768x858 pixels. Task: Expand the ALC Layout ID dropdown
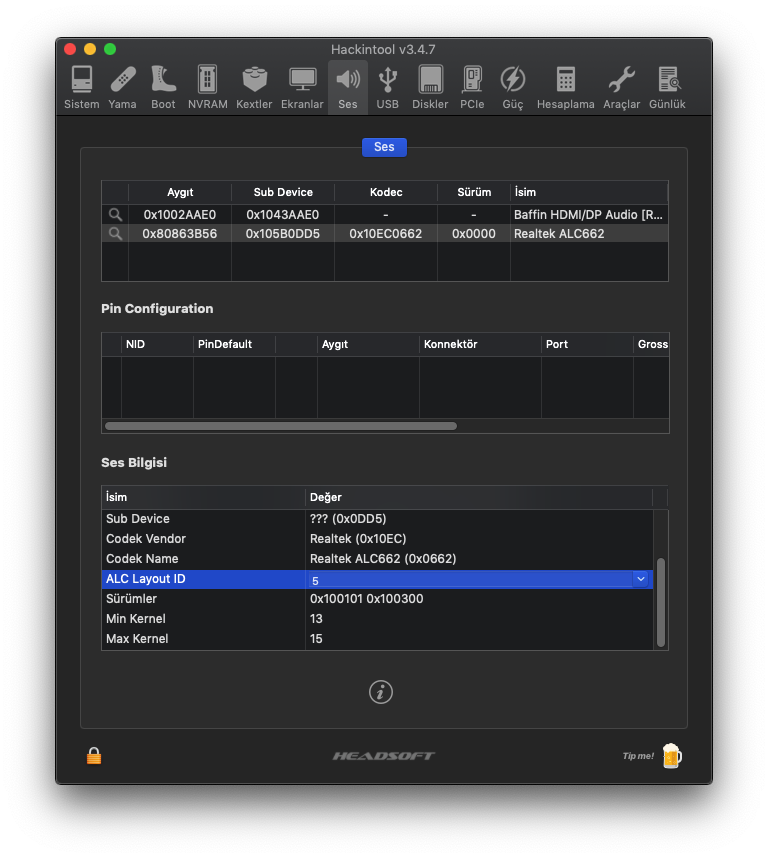(x=640, y=579)
